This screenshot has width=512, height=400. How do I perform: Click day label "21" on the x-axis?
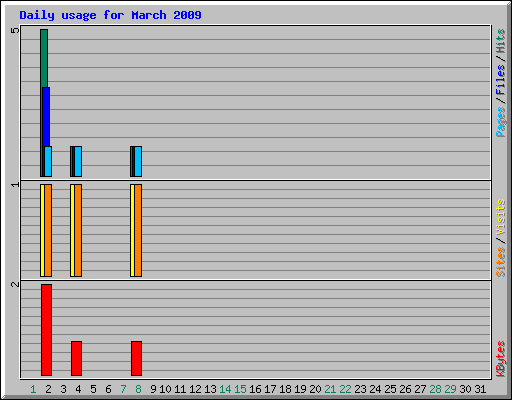click(330, 389)
